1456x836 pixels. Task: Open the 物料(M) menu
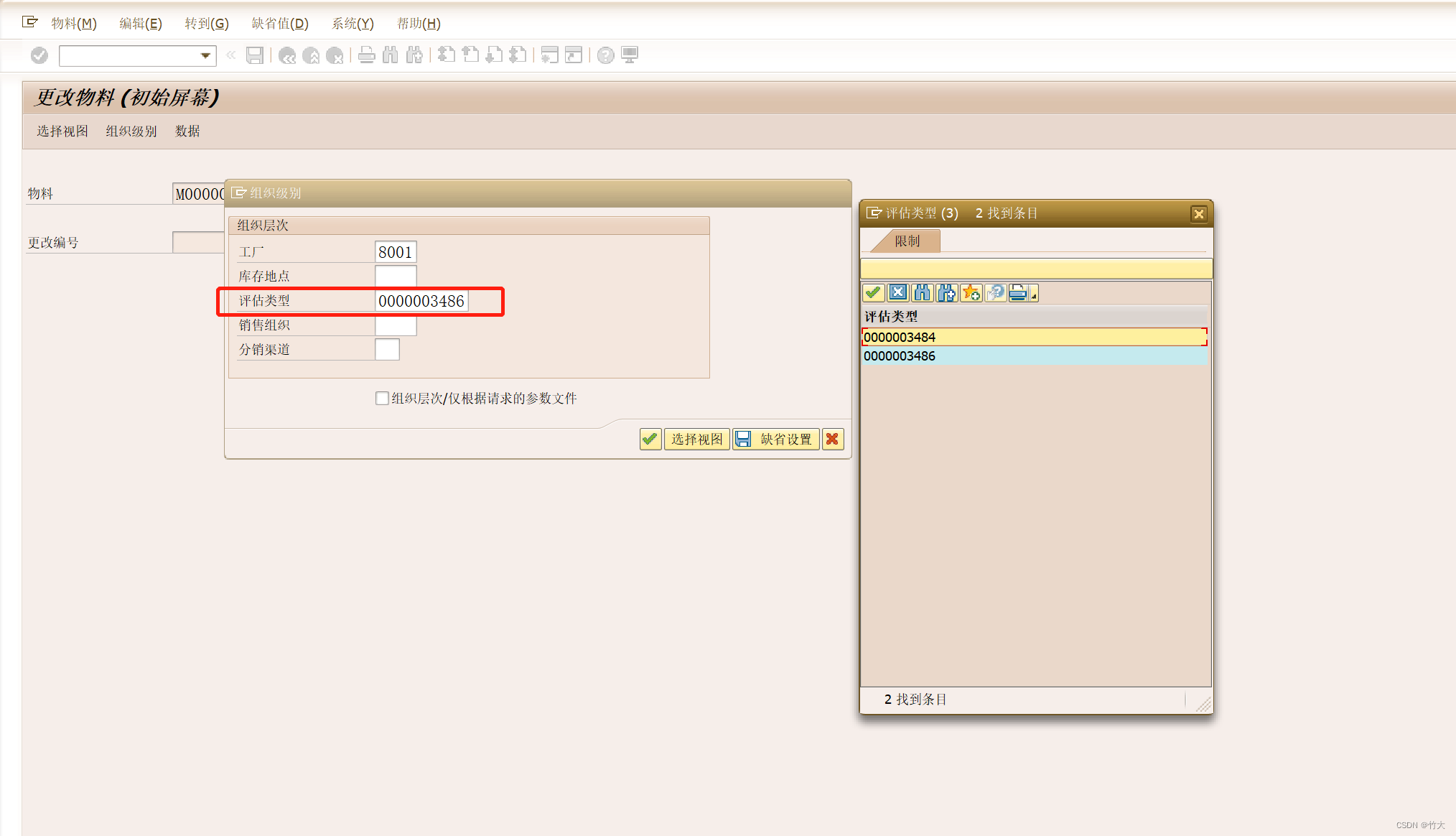point(73,23)
